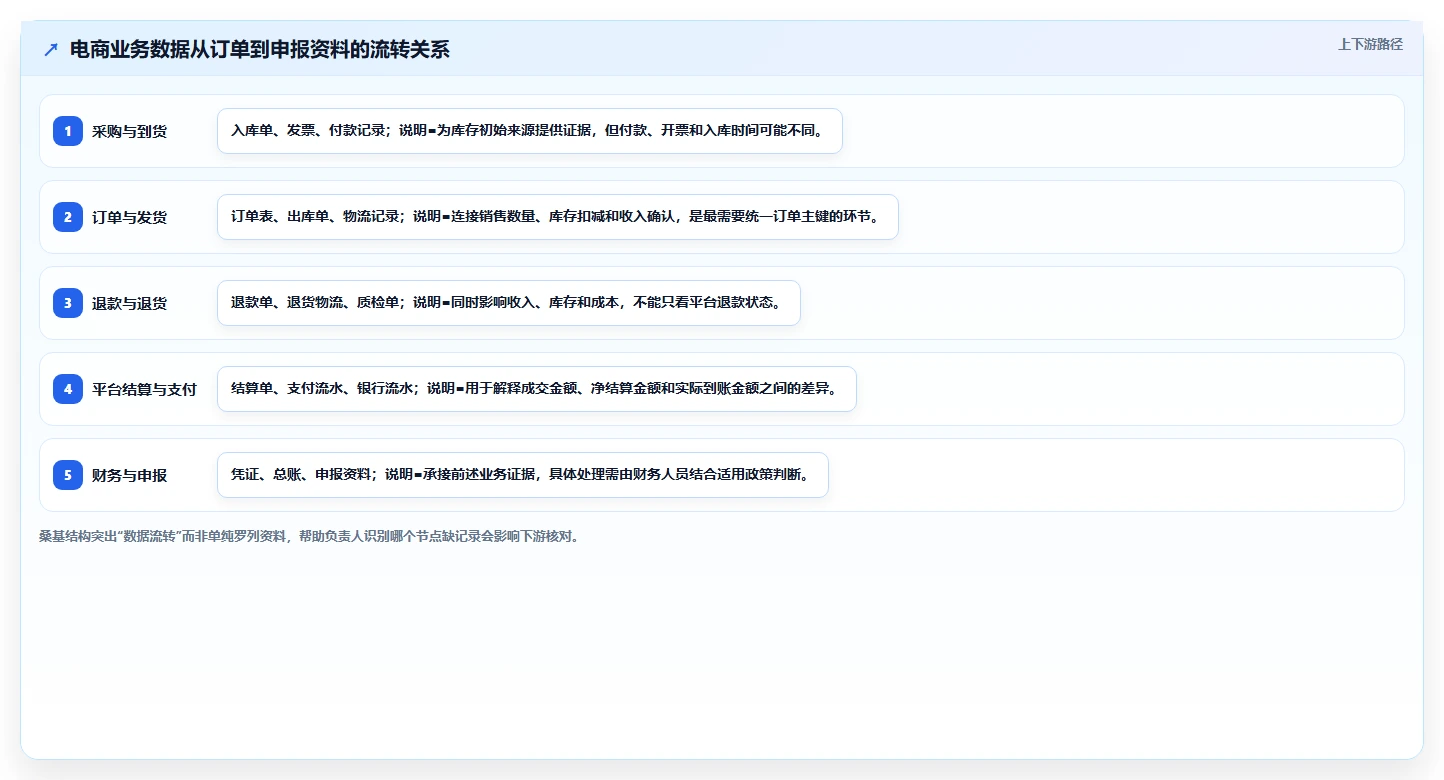Open the description box starting 退款单、退货物流、质检单
Viewport: 1444px width, 780px height.
[x=509, y=303]
